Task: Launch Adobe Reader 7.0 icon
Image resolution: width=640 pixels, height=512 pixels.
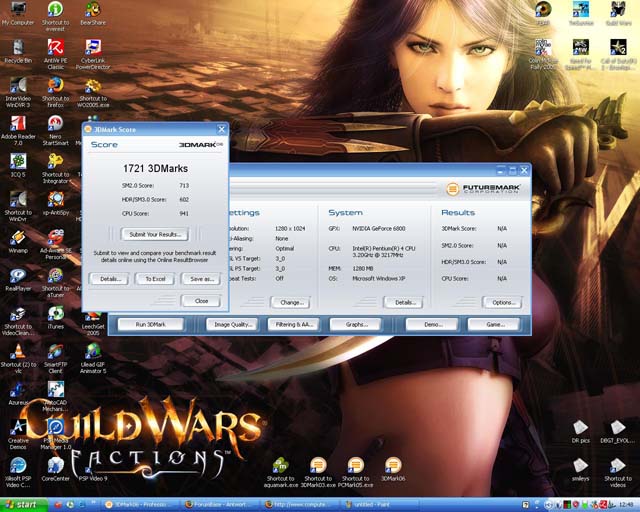Action: (x=18, y=130)
